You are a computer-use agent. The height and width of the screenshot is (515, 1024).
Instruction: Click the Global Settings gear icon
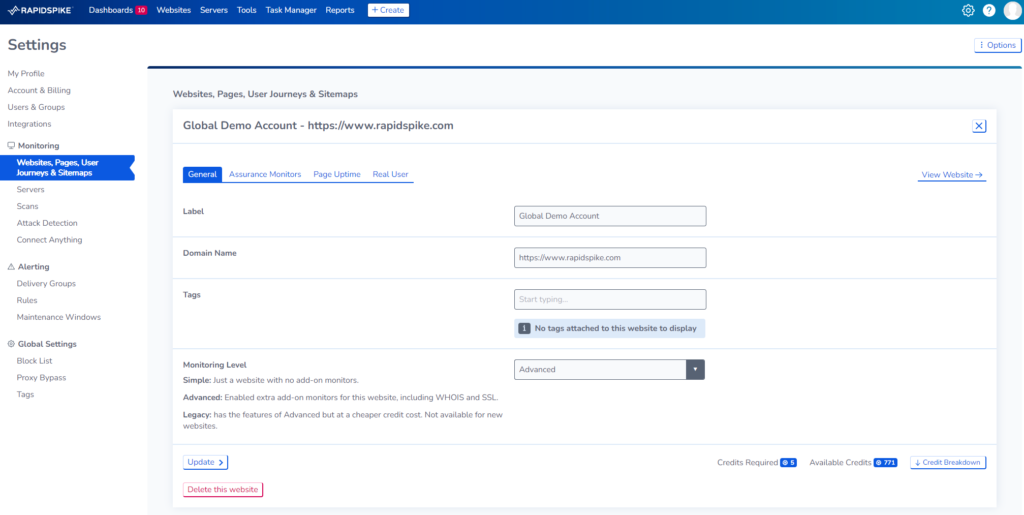pos(11,344)
